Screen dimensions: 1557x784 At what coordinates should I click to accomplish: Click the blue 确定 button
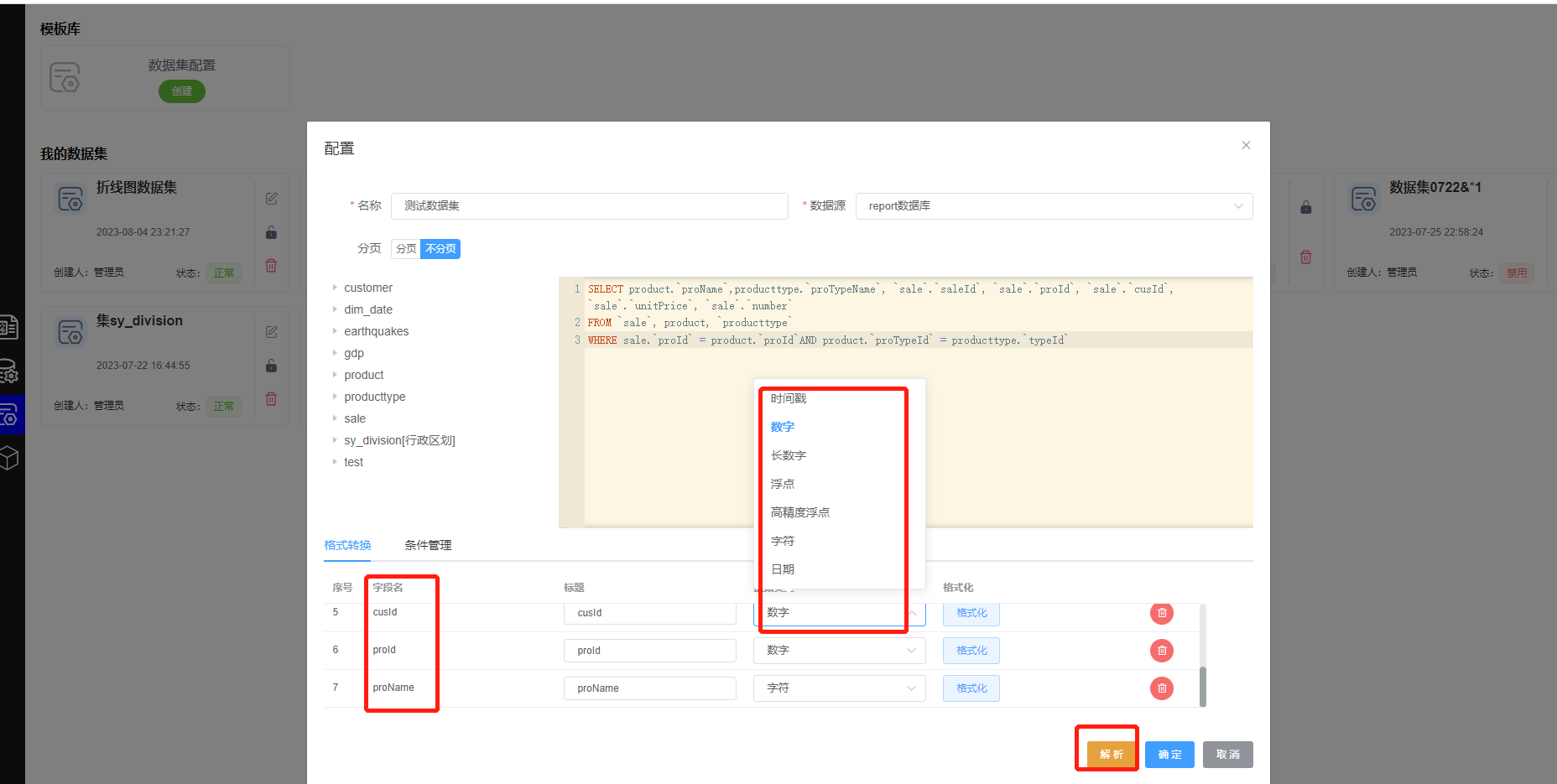[1169, 755]
